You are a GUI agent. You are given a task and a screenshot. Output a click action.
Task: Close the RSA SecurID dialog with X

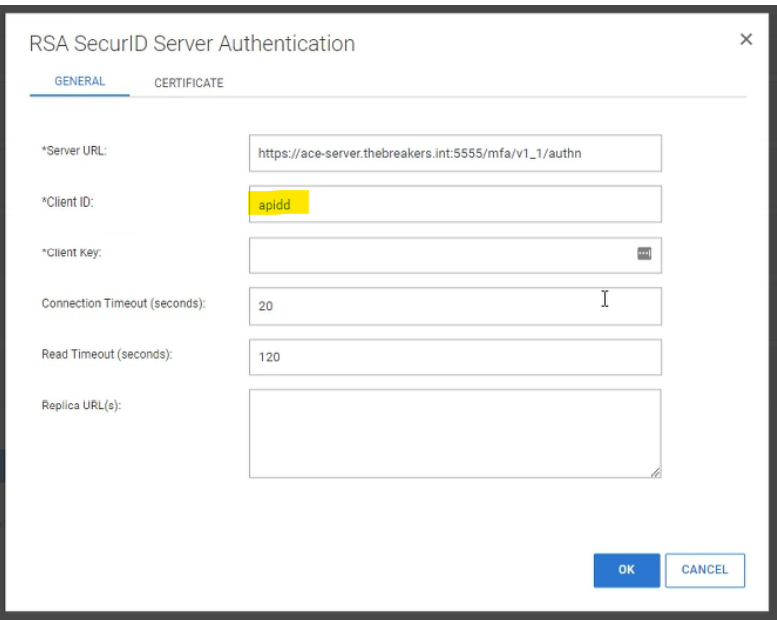[x=745, y=40]
